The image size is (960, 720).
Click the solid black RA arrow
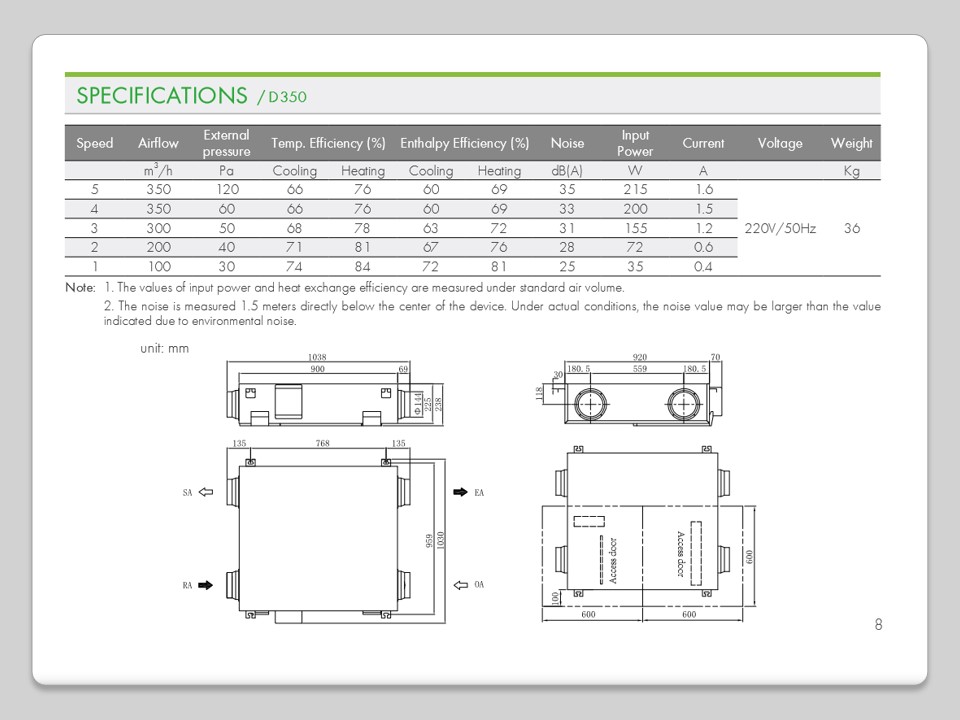click(x=206, y=585)
